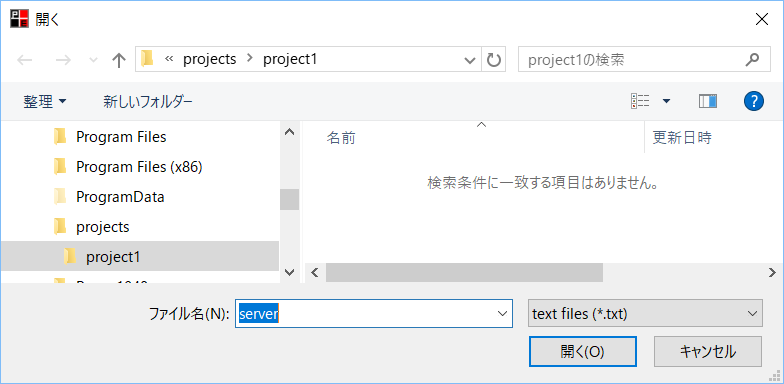Image resolution: width=784 pixels, height=384 pixels.
Task: Click the Forward navigation arrow
Action: point(64,60)
